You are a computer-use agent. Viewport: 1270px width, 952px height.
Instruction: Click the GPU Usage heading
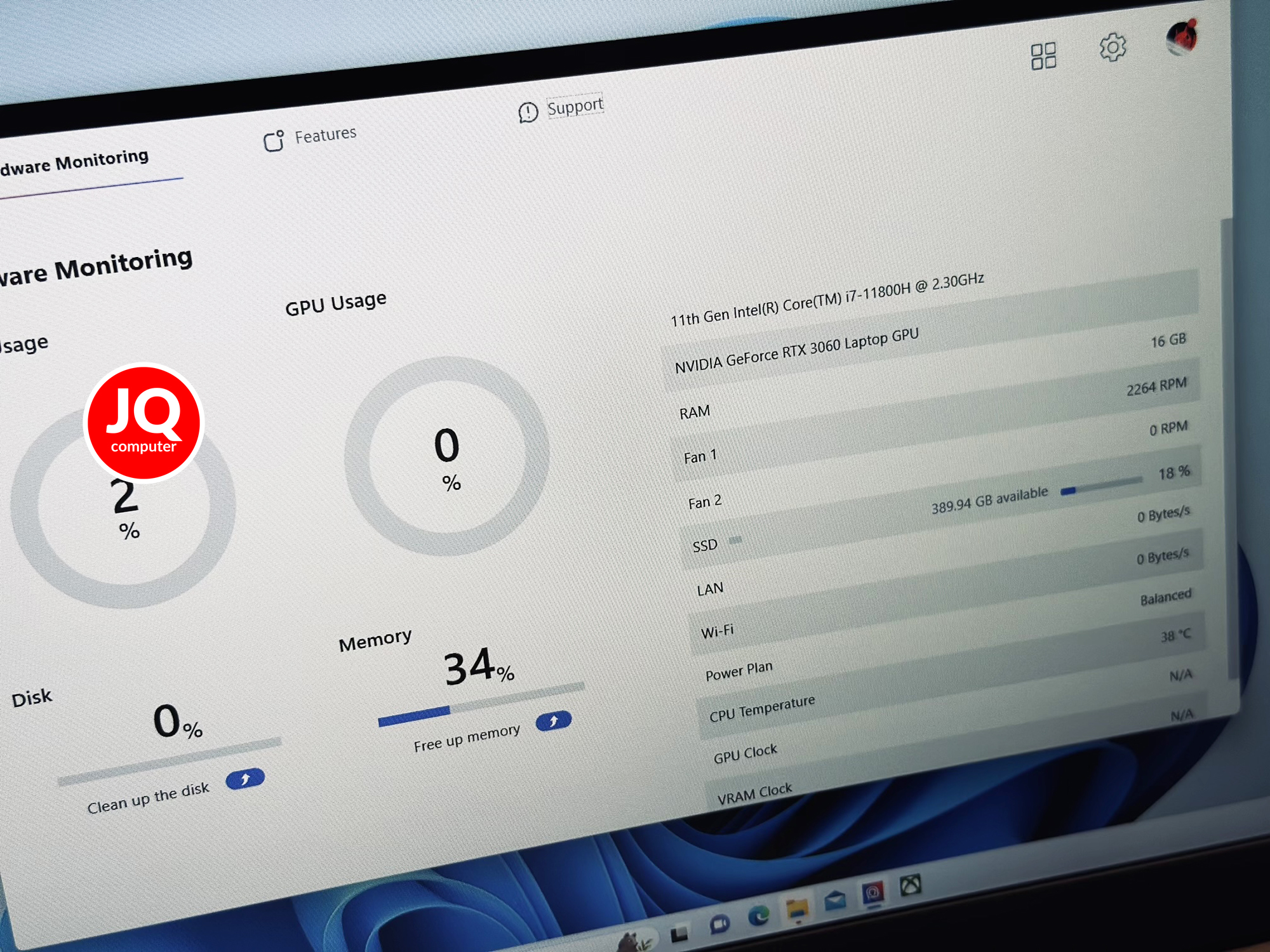[x=335, y=303]
